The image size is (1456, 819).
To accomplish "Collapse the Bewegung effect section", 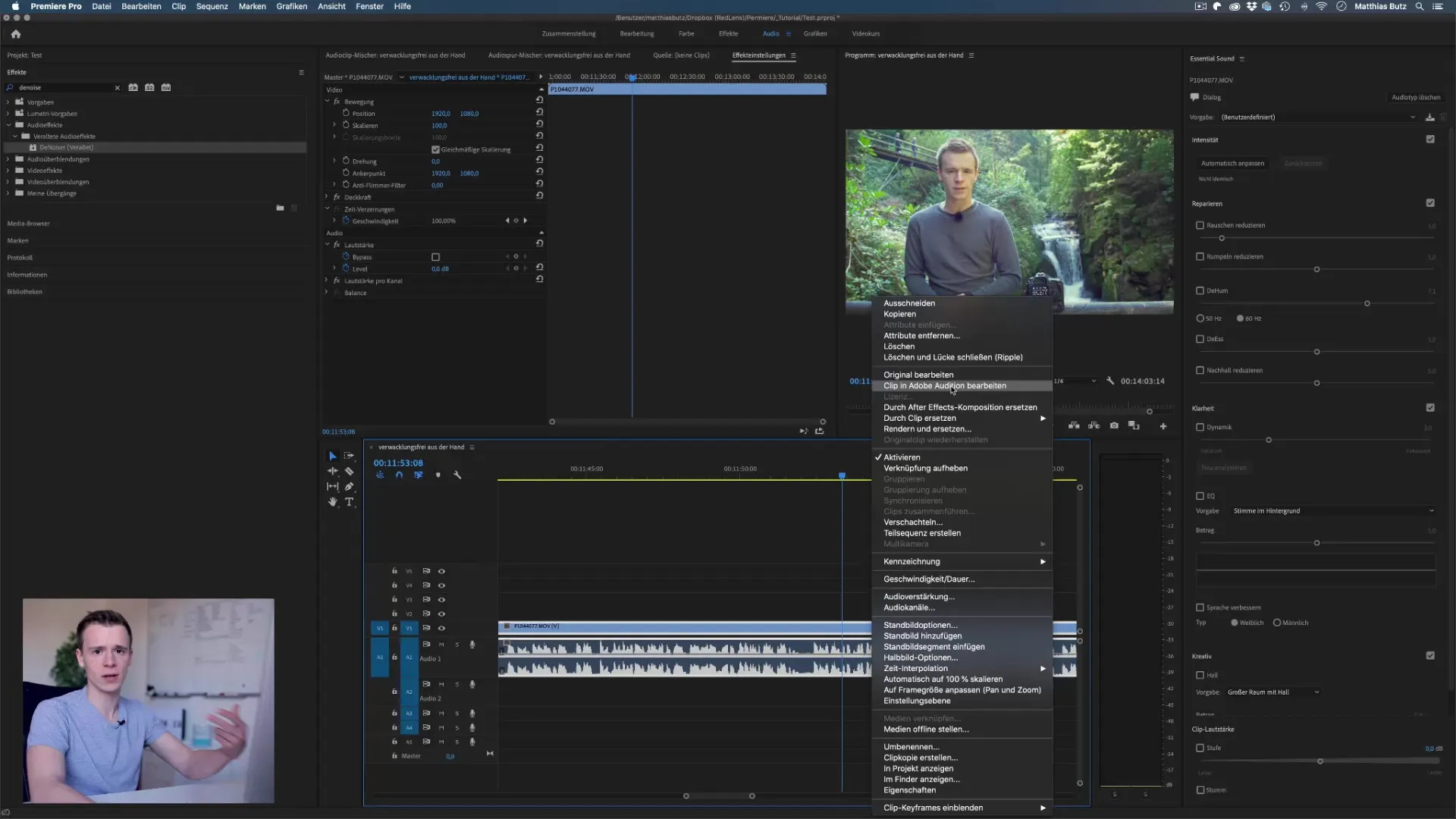I will tap(328, 101).
